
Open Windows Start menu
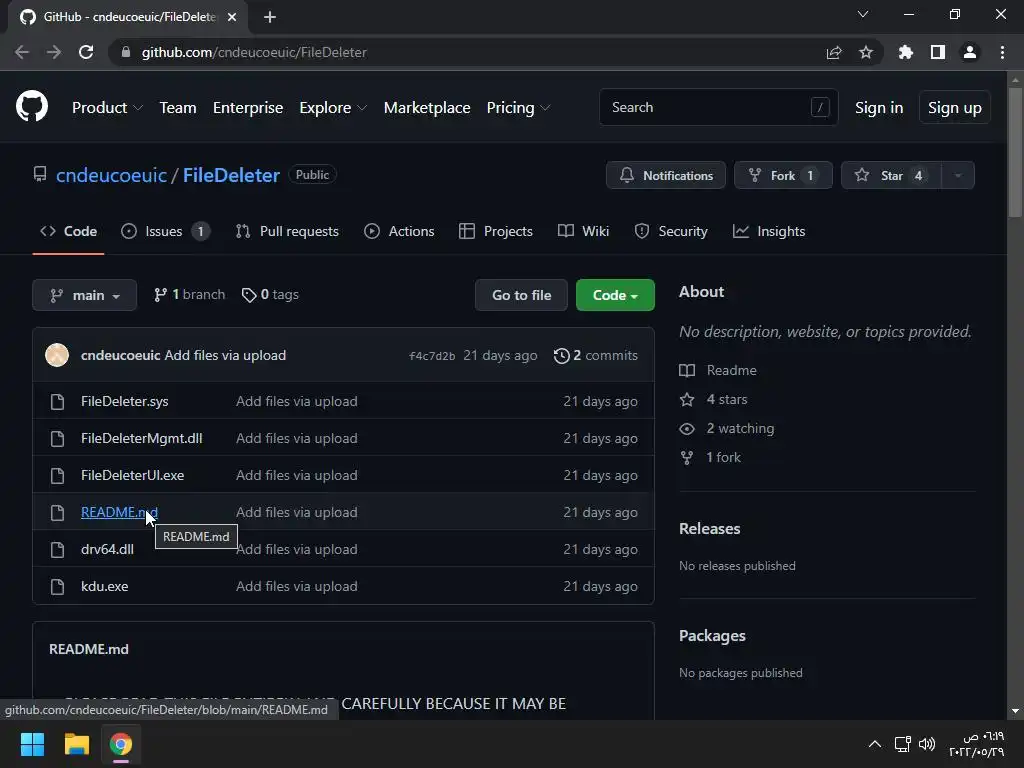[x=32, y=744]
